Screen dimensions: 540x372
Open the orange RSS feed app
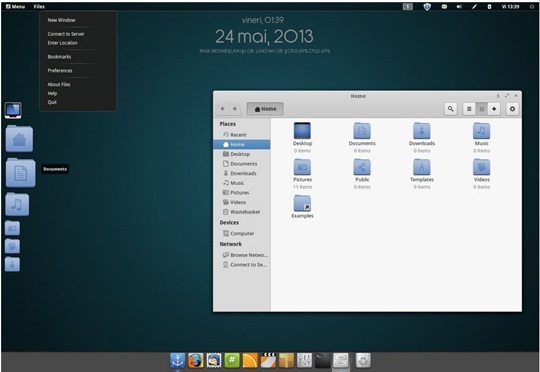(x=250, y=361)
